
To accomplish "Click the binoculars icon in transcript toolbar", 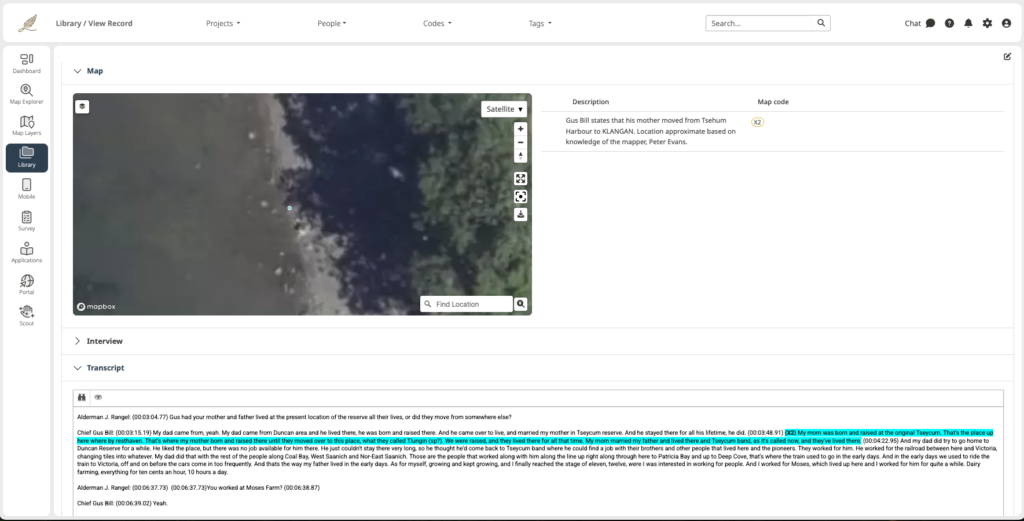I will pos(82,397).
